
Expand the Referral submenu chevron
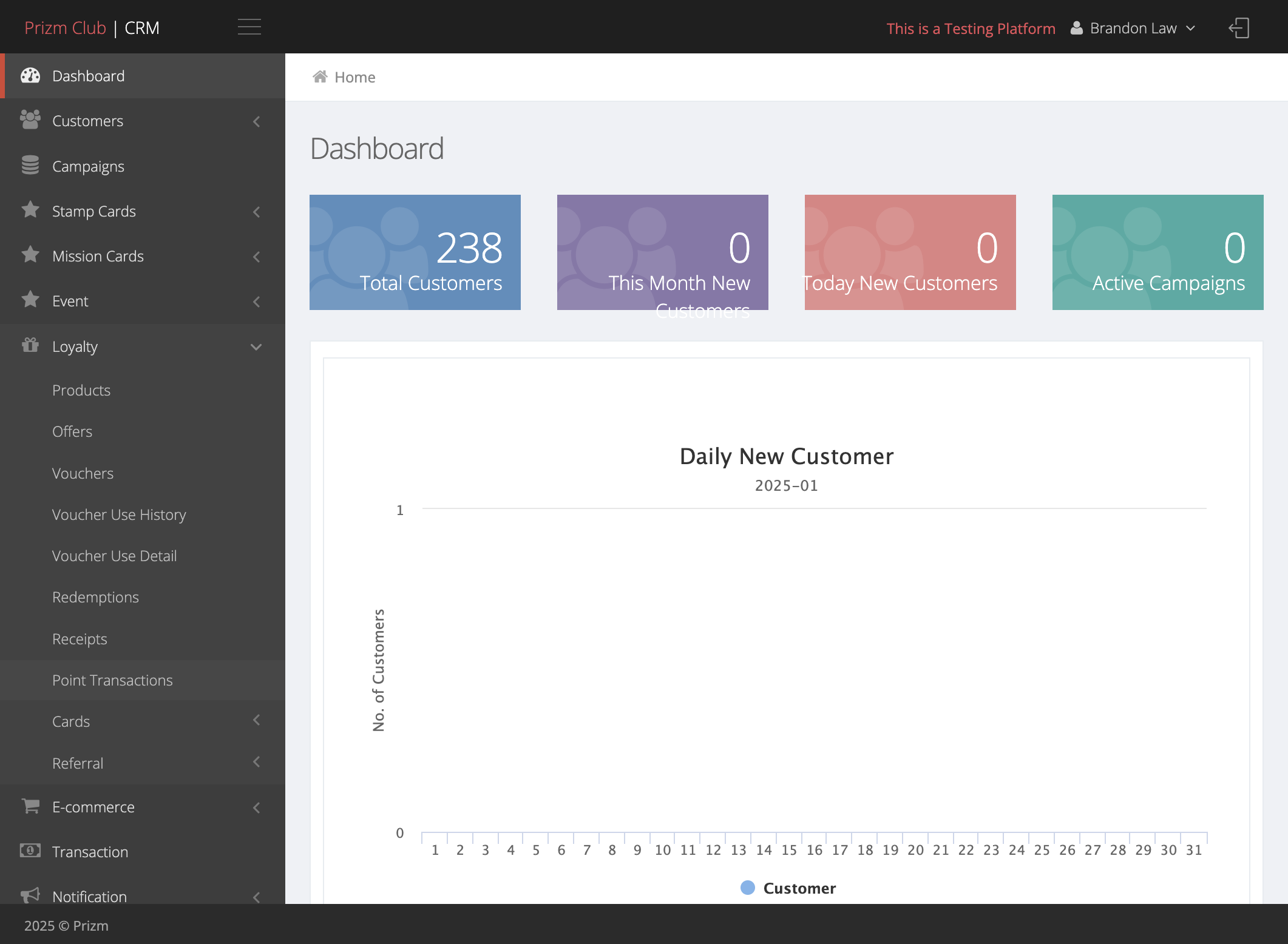(x=257, y=762)
